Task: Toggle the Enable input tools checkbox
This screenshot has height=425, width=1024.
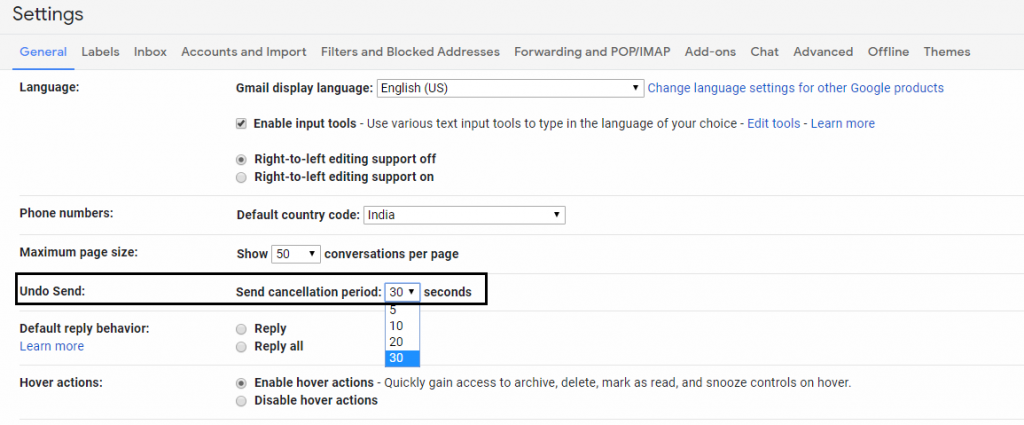Action: point(242,123)
